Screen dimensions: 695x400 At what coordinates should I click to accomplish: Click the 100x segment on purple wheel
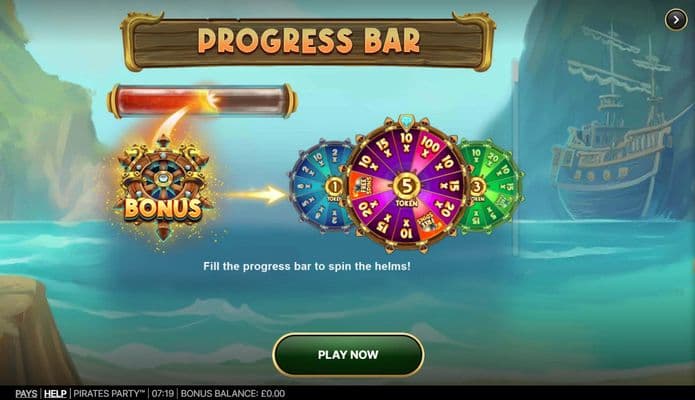[x=429, y=147]
